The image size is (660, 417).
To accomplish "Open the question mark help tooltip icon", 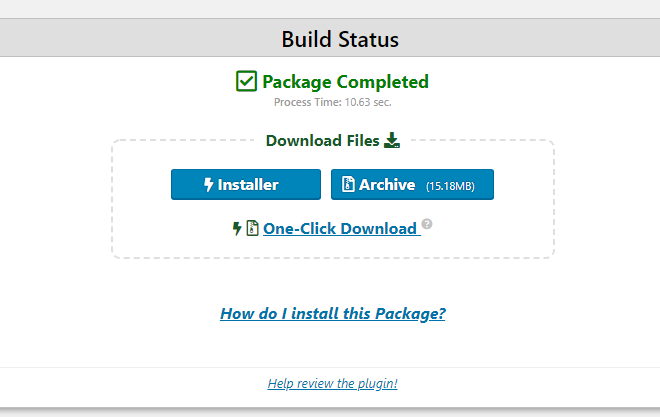I will [427, 223].
